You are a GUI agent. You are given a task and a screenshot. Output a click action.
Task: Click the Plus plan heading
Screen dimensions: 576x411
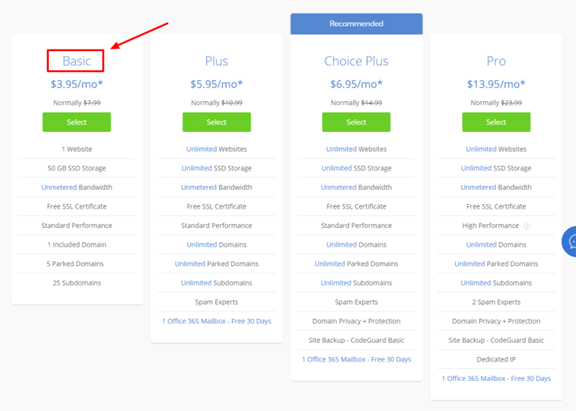point(216,61)
